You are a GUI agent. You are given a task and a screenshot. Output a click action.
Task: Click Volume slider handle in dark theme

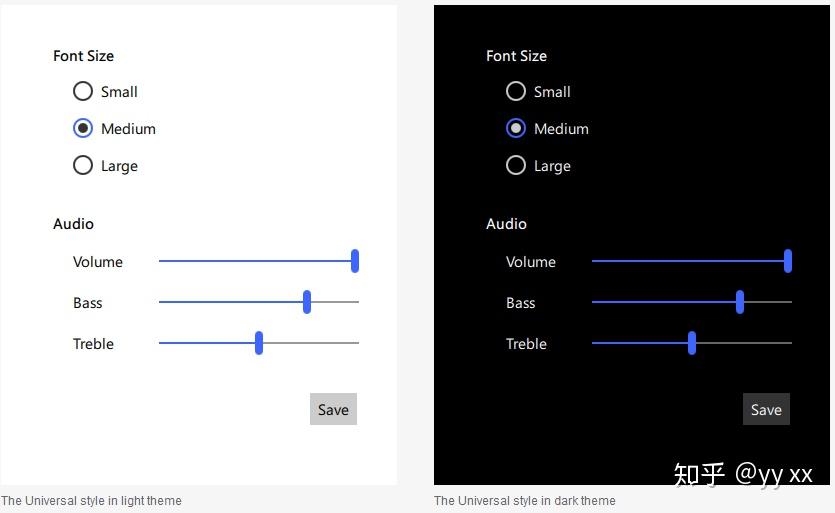point(788,261)
